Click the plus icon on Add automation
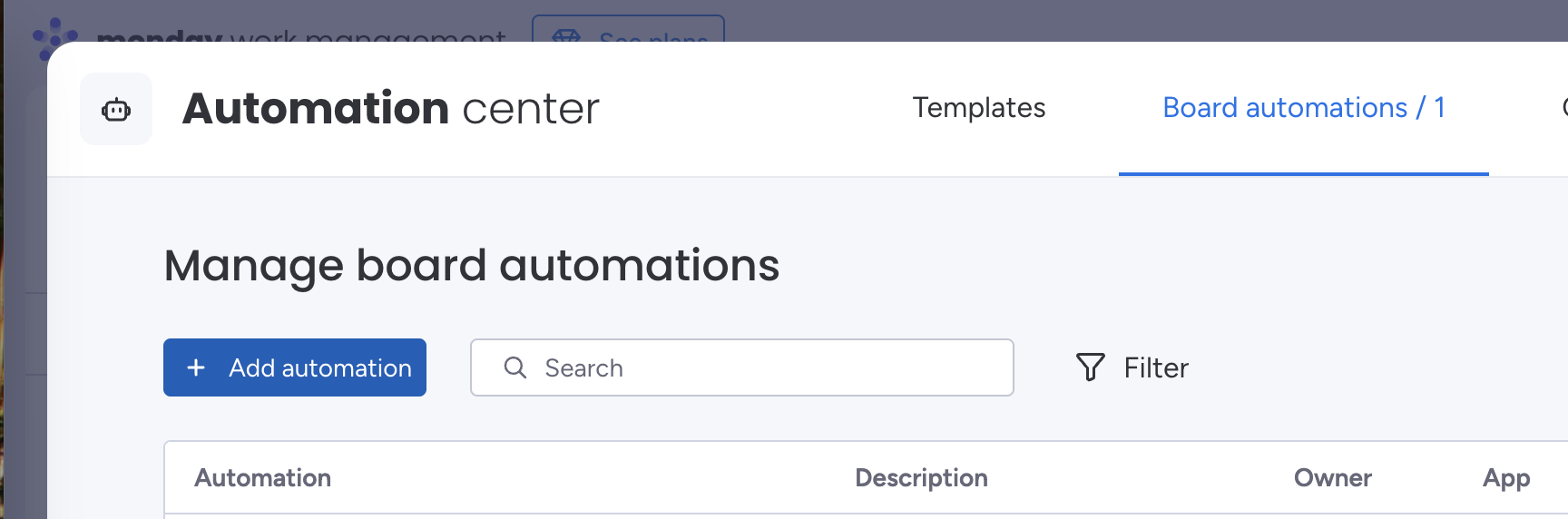The width and height of the screenshot is (1568, 519). coord(196,367)
